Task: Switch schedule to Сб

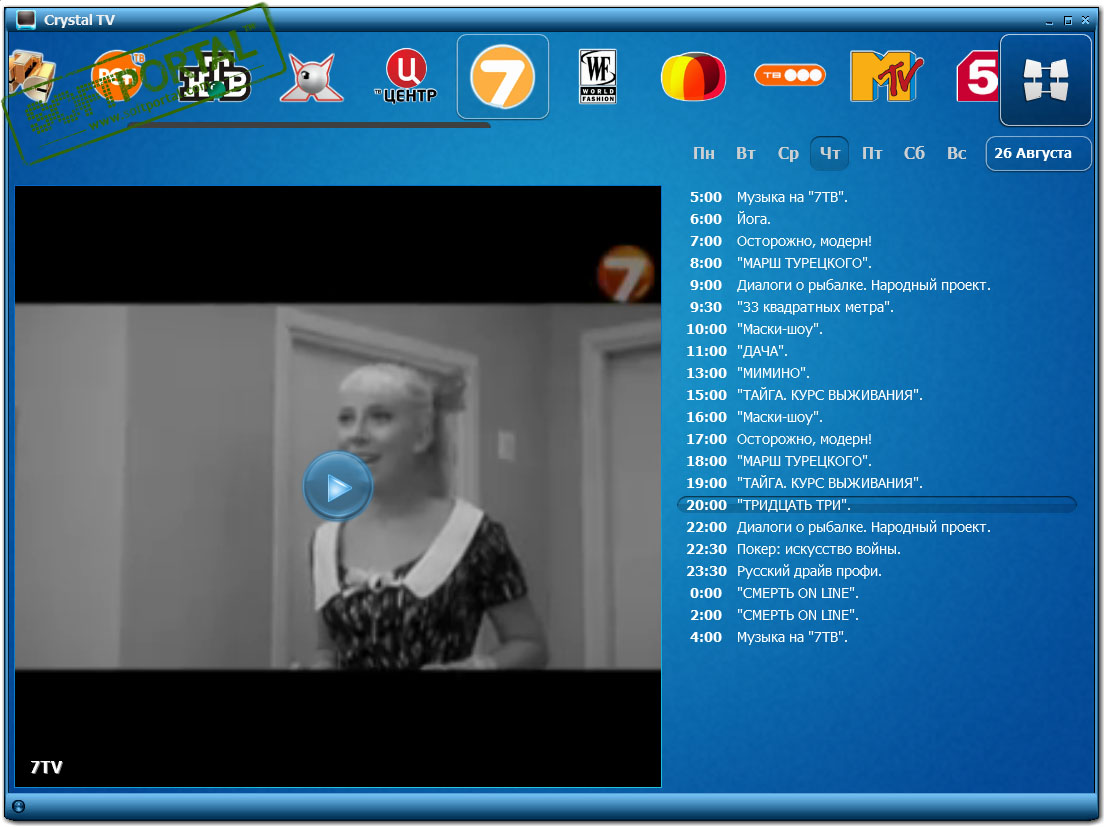Action: pyautogui.click(x=914, y=153)
